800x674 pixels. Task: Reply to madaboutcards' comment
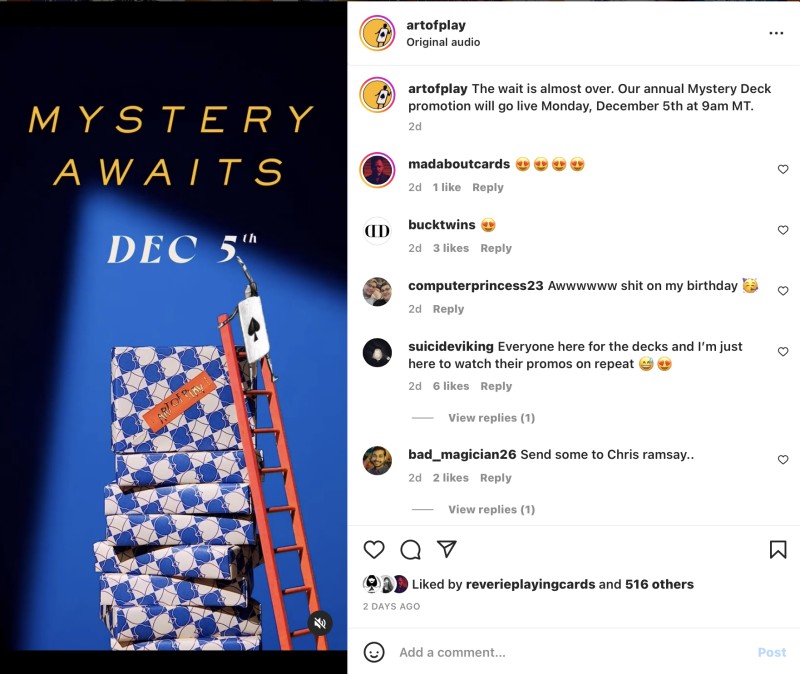tap(488, 187)
